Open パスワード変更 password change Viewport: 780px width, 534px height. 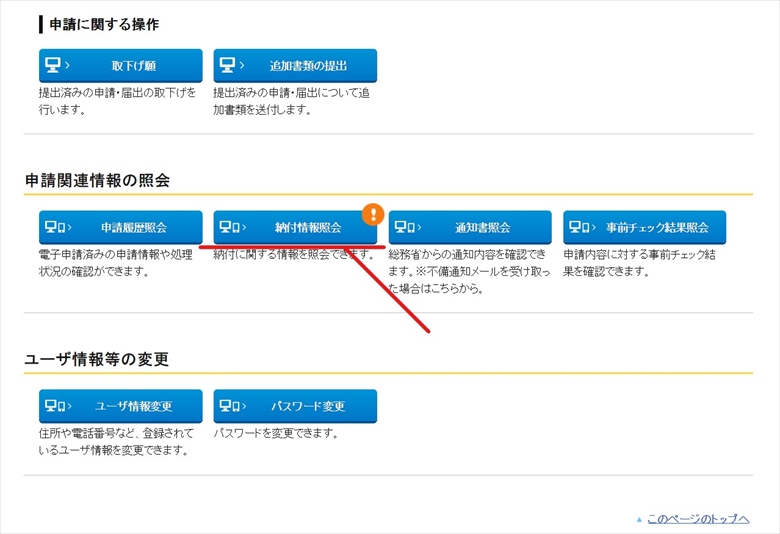pos(295,406)
